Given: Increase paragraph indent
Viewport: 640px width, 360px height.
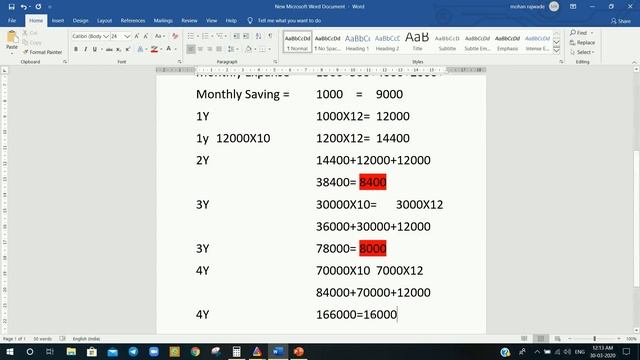Looking at the screenshot, I should point(246,36).
